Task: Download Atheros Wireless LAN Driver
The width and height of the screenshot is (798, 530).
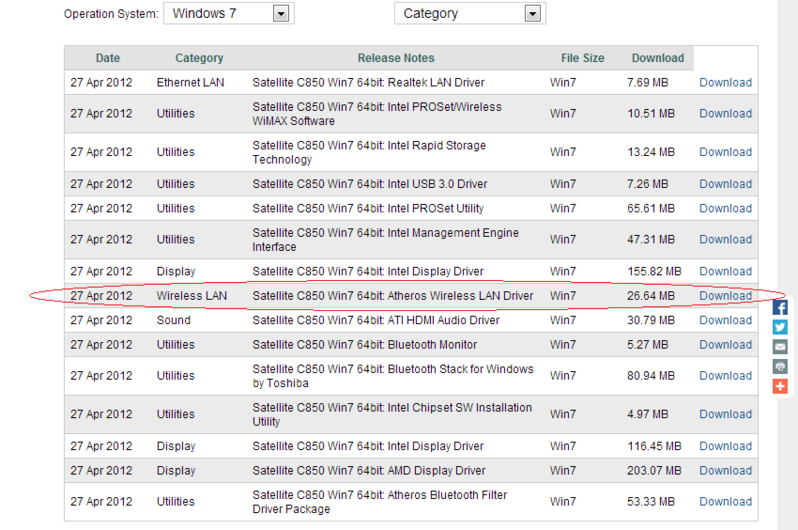Action: 725,296
